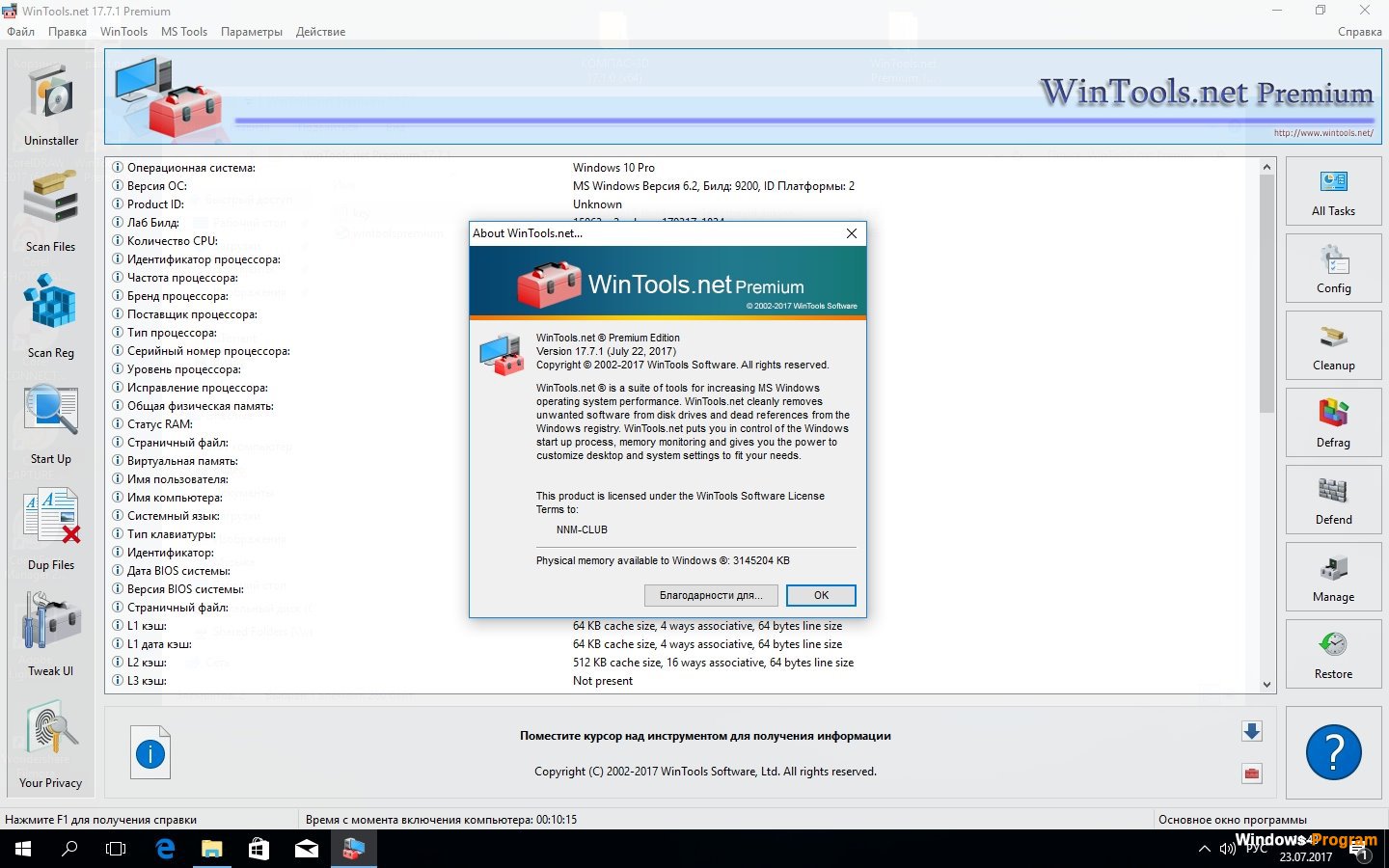This screenshot has width=1389, height=868.
Task: Click the Restore tool
Action: coord(1333,655)
